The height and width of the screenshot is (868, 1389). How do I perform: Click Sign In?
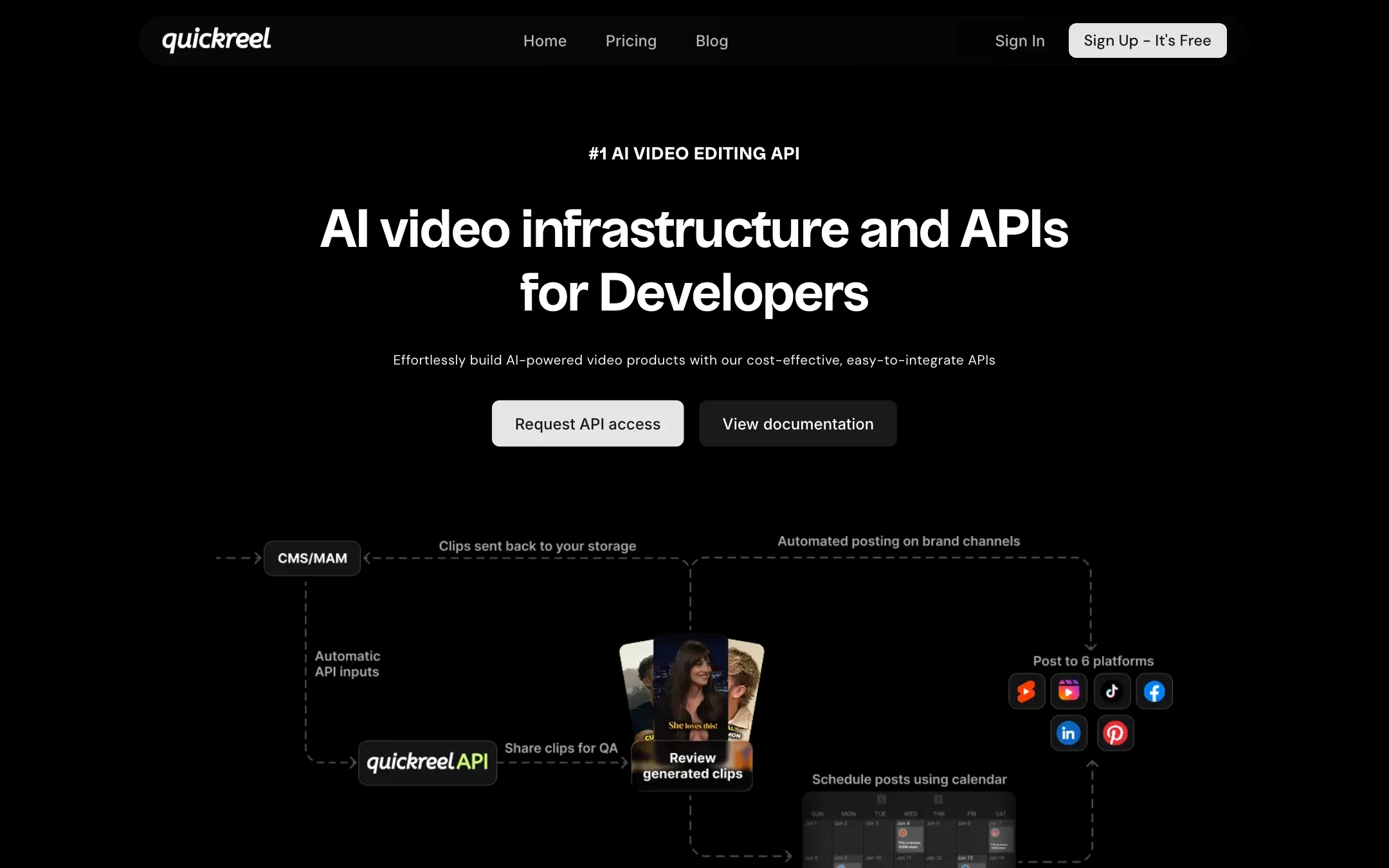[x=1020, y=41]
